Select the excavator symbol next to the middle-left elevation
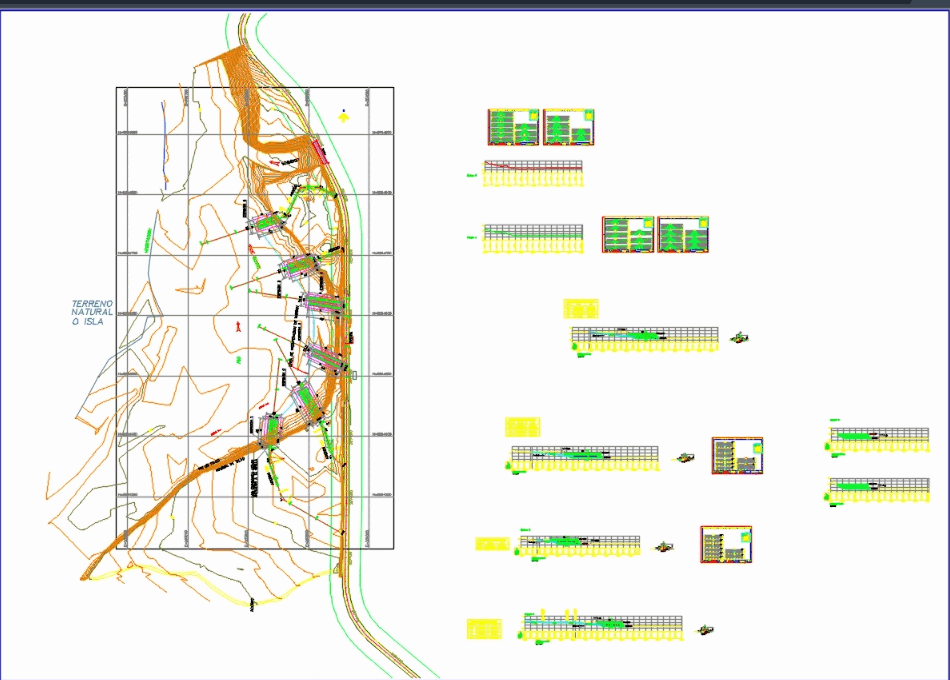Image resolution: width=950 pixels, height=680 pixels. [686, 457]
